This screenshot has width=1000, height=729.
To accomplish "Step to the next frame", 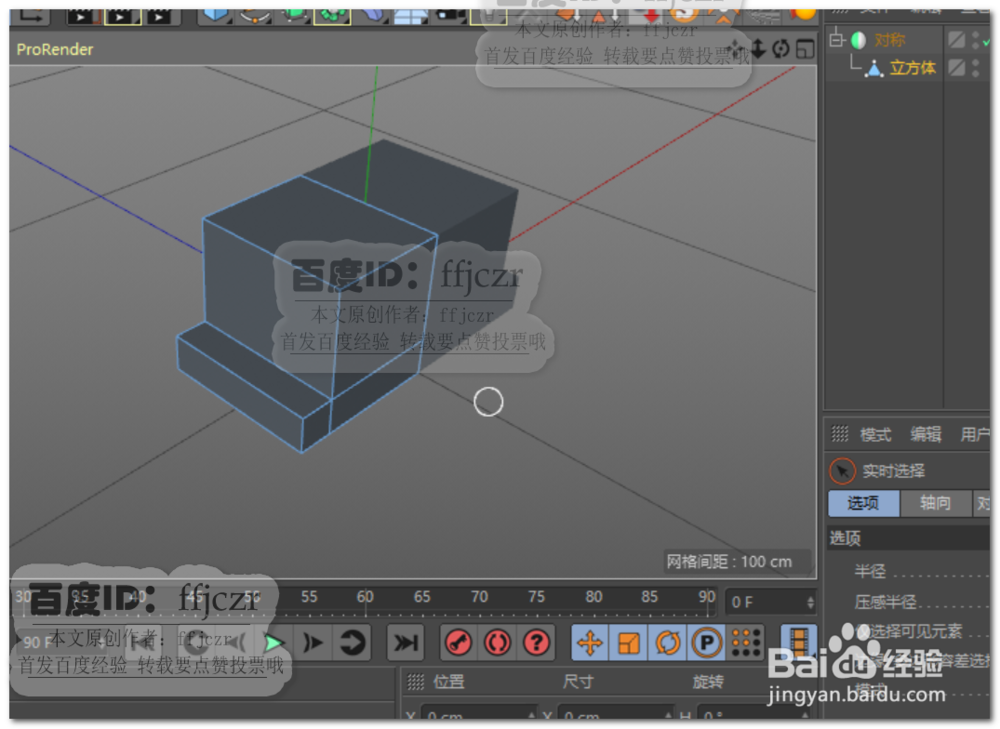I will pos(312,643).
